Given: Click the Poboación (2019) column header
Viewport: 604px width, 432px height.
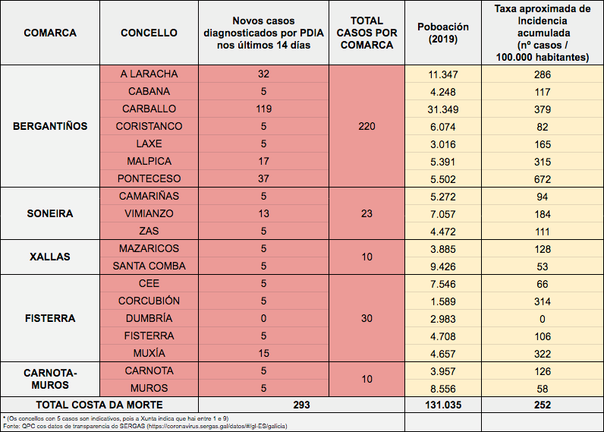Looking at the screenshot, I should pos(448,33).
